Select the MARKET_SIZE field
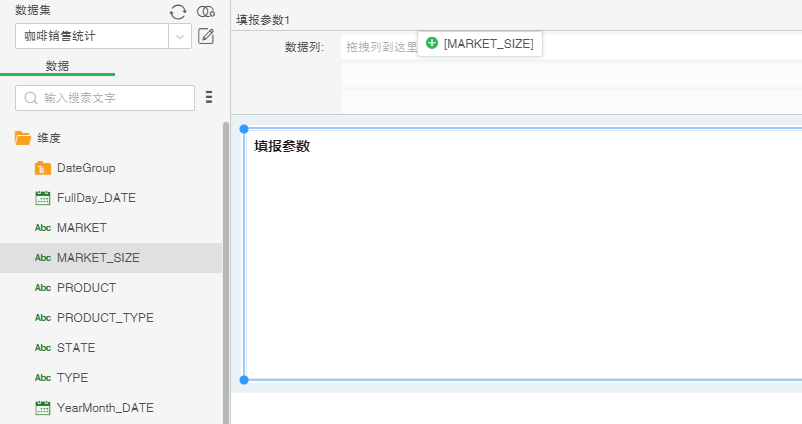Viewport: 802px width, 424px height. tap(98, 258)
